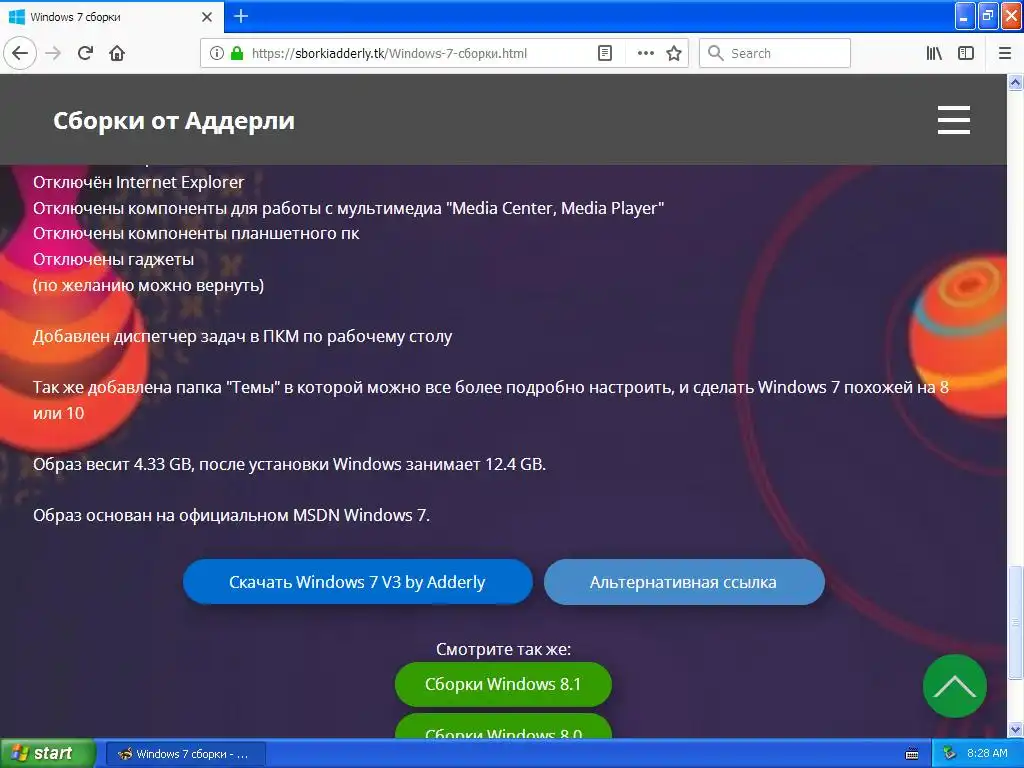
Task: Open the Сборки от Аддерли site title
Action: point(174,121)
